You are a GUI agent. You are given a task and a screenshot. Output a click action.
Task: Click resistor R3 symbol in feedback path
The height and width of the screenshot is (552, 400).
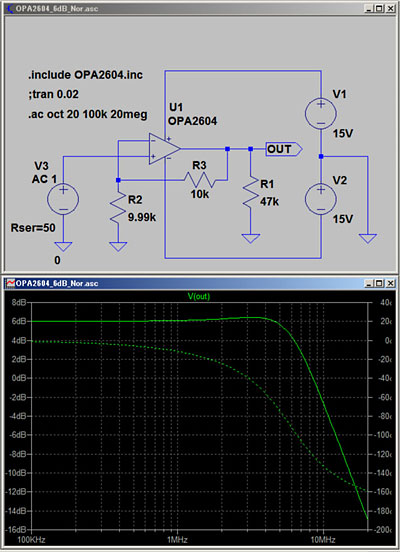point(200,180)
